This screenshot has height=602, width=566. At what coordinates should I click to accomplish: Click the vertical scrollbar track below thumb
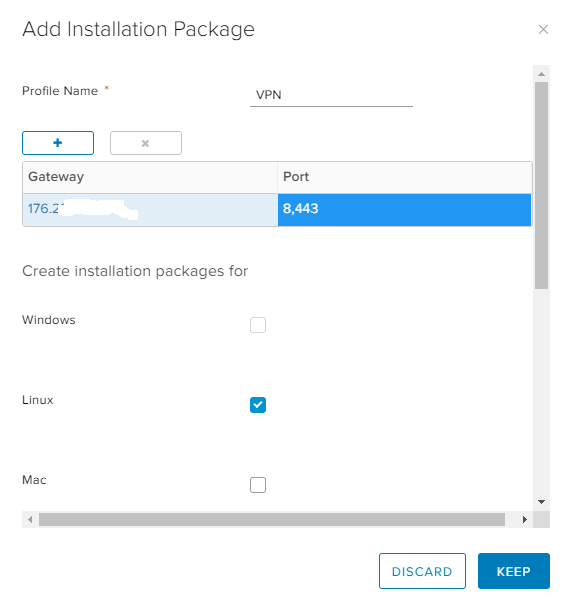[x=541, y=392]
